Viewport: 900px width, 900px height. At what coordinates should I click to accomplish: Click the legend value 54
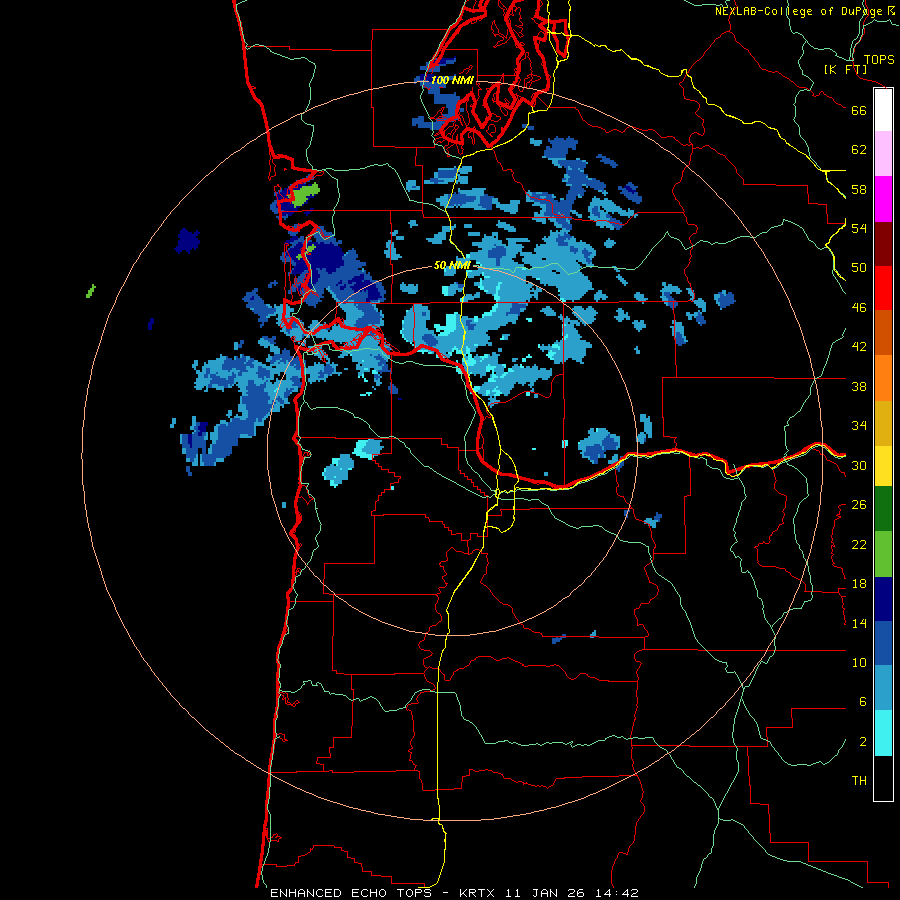coord(859,228)
